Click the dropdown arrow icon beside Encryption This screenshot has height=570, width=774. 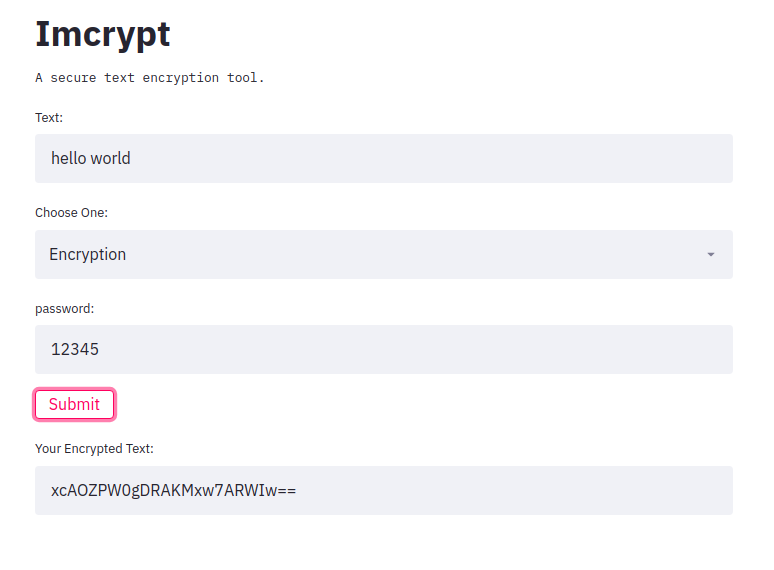(x=711, y=255)
